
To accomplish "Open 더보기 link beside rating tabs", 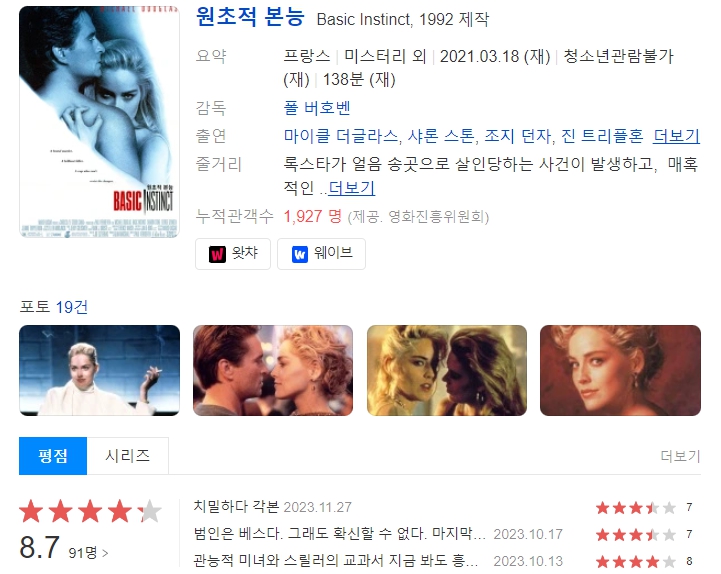I will [x=680, y=456].
